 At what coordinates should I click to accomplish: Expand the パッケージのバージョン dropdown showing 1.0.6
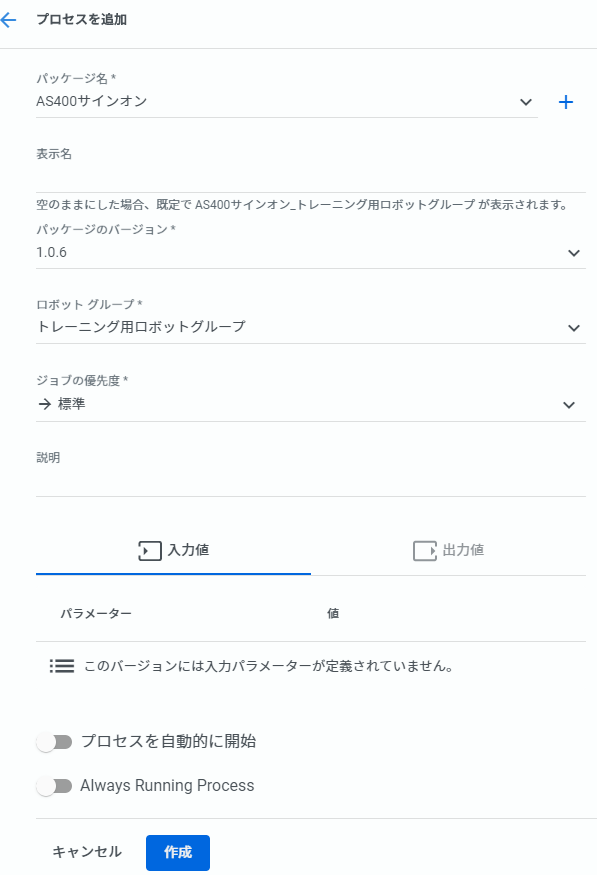pyautogui.click(x=574, y=253)
